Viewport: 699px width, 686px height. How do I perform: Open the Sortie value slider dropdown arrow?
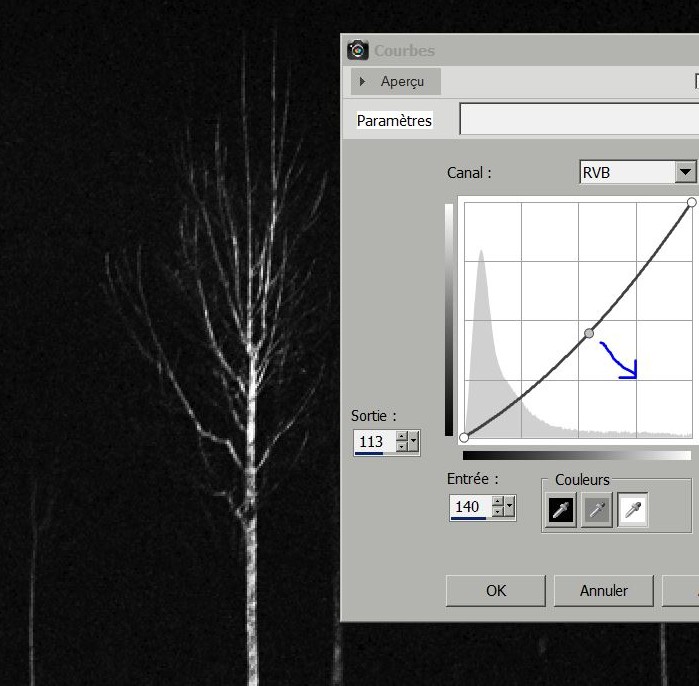[x=414, y=441]
